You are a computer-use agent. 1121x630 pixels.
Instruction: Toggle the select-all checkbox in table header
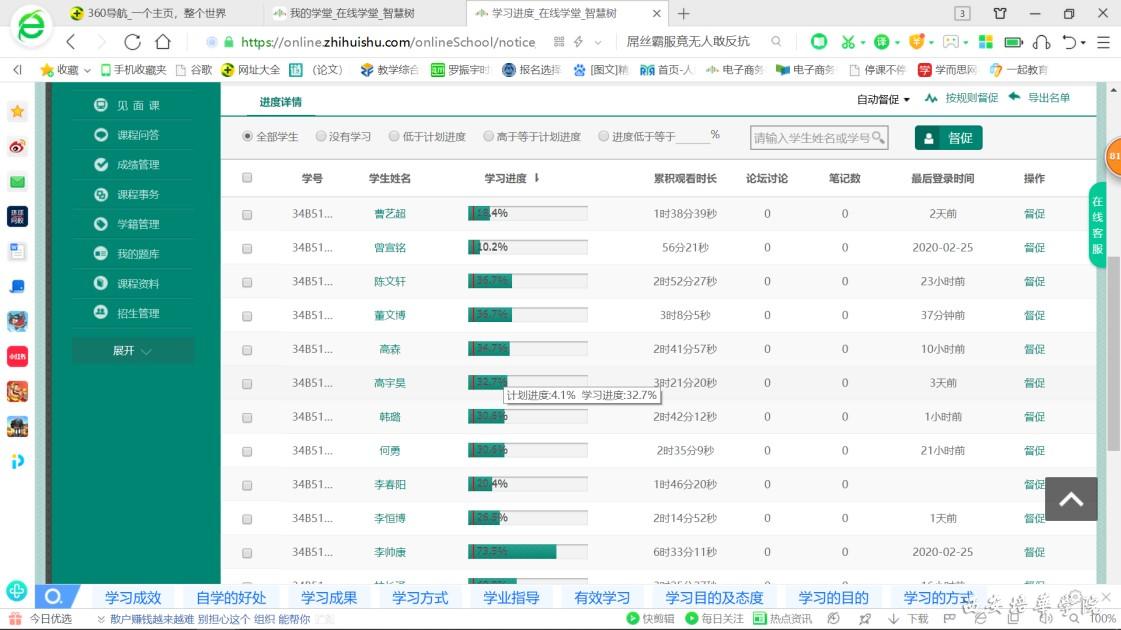(247, 178)
